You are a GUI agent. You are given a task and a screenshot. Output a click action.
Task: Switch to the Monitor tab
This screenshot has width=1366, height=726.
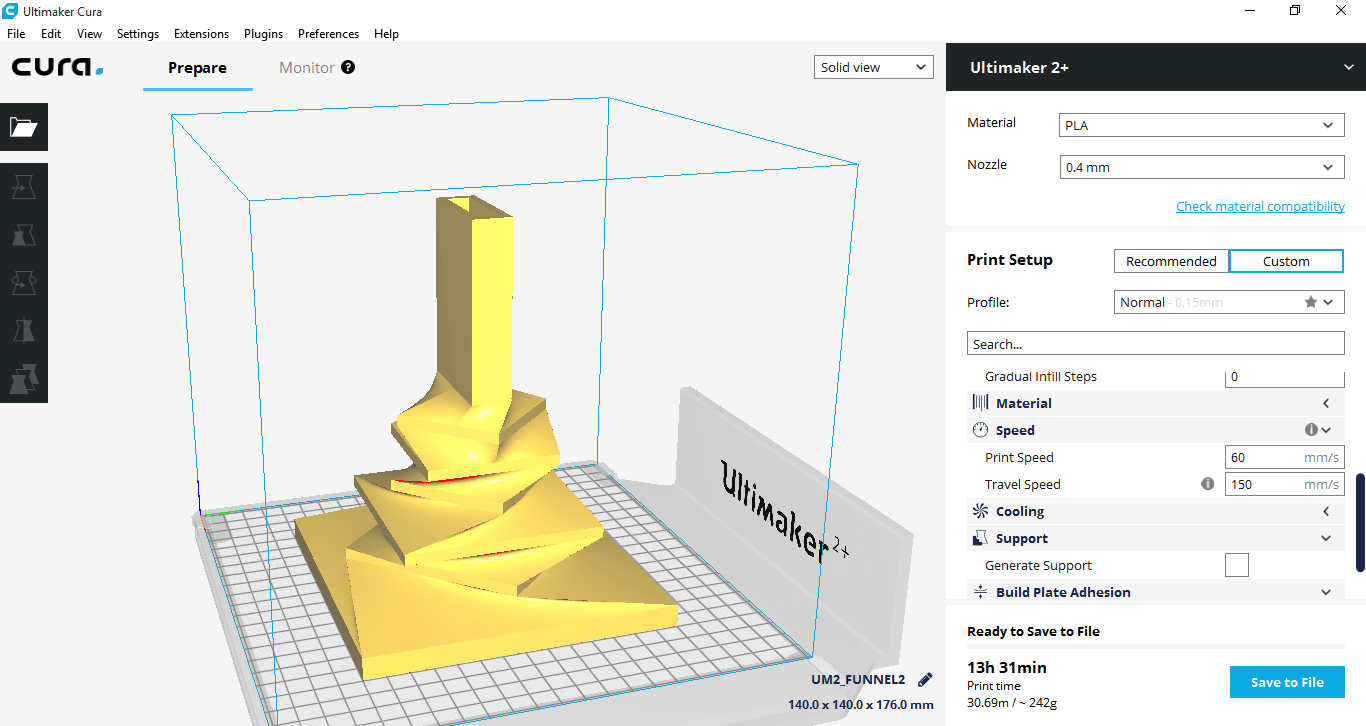tap(307, 68)
